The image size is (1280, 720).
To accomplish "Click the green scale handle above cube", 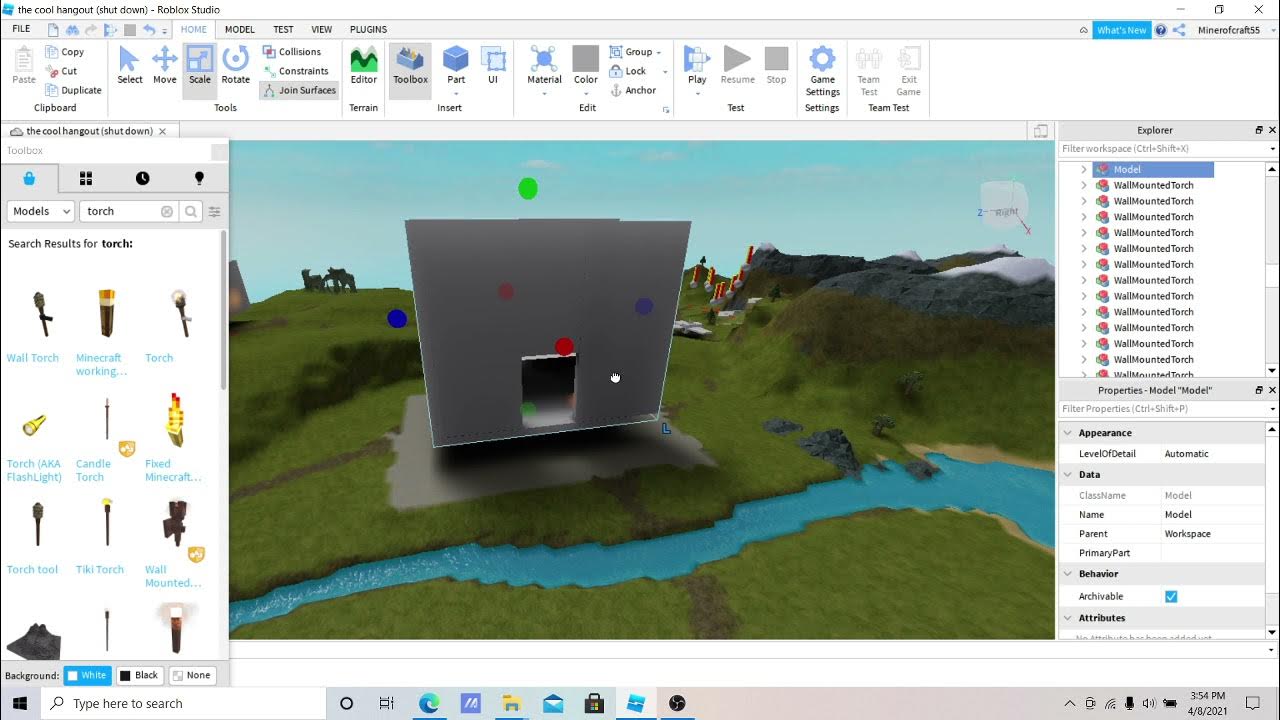I will (528, 188).
